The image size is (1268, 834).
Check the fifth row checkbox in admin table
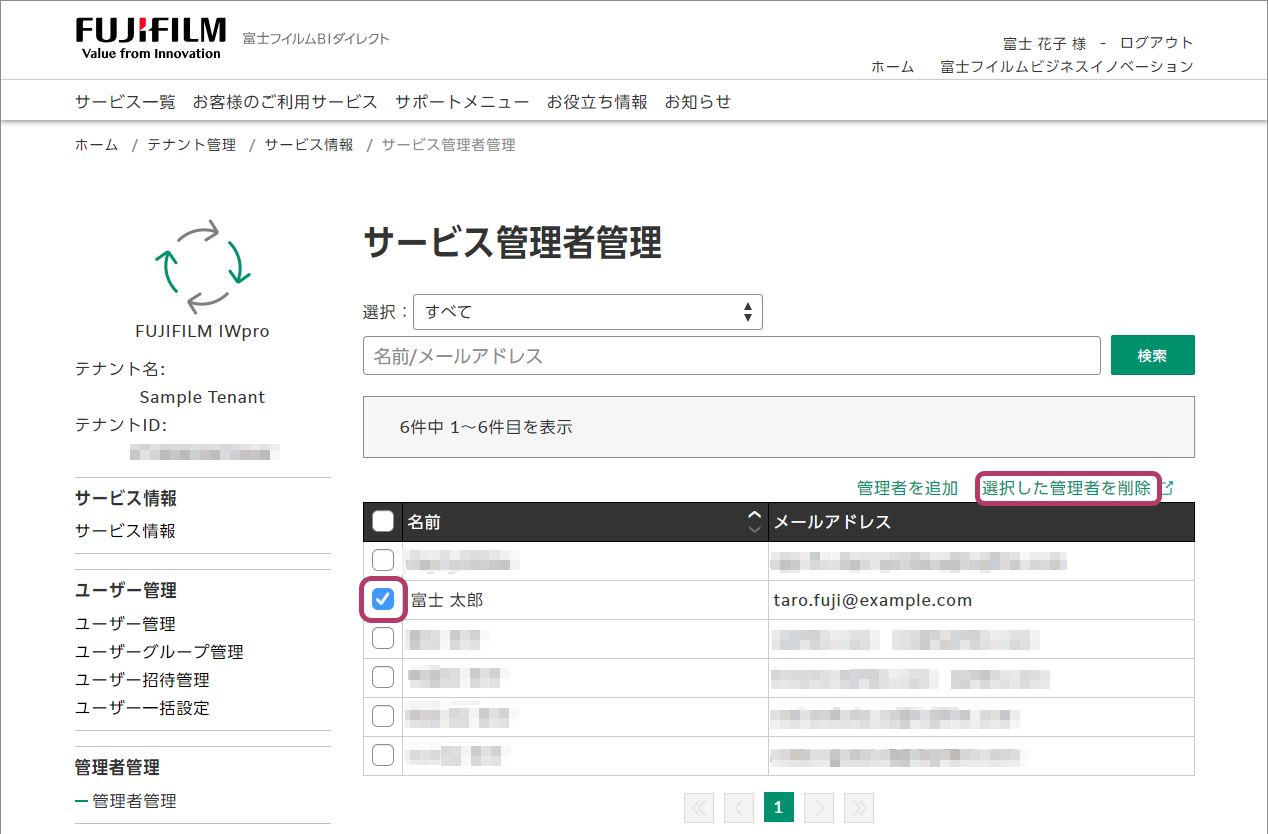click(x=383, y=716)
